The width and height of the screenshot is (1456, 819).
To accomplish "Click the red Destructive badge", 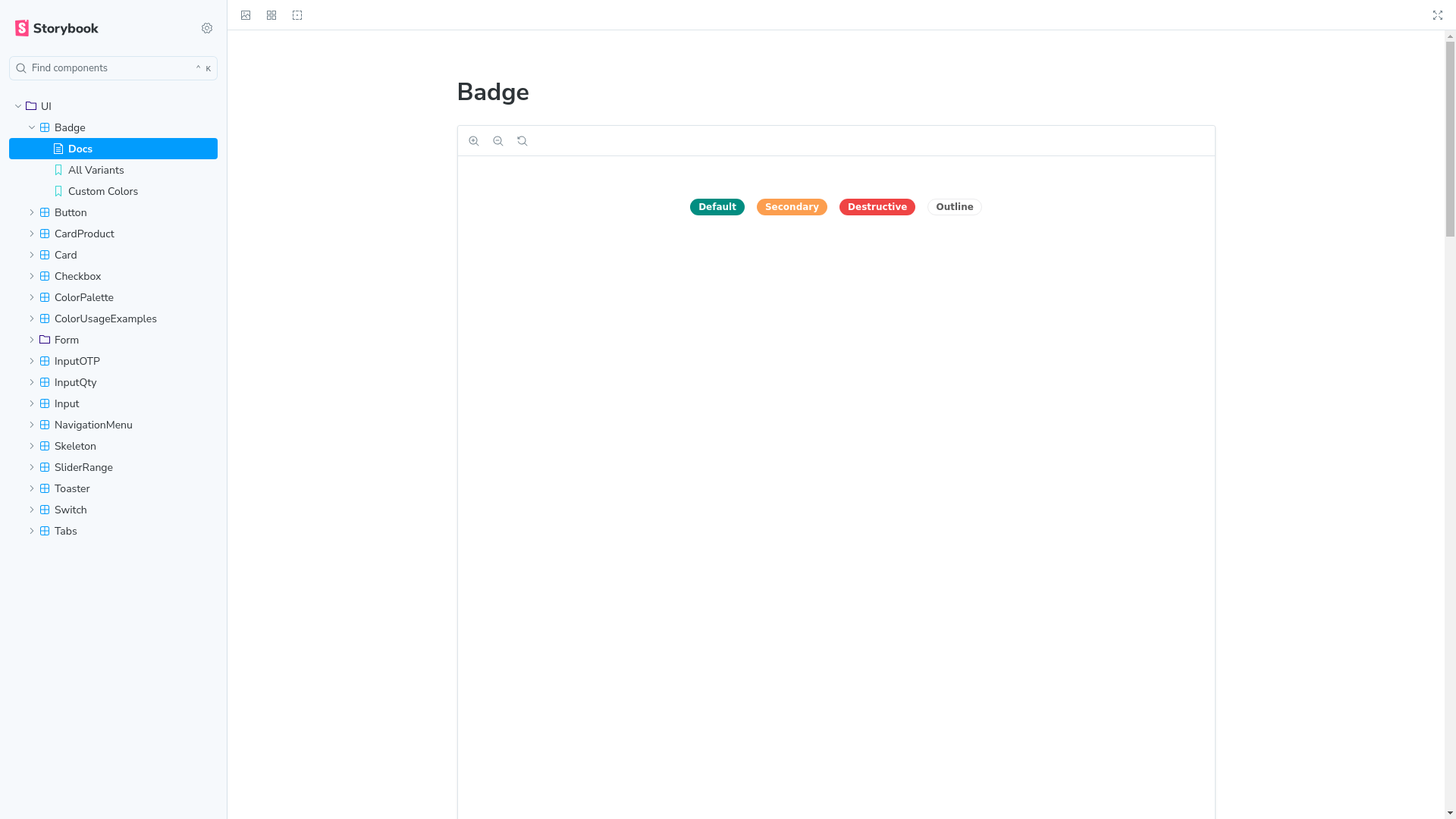I will 877,207.
